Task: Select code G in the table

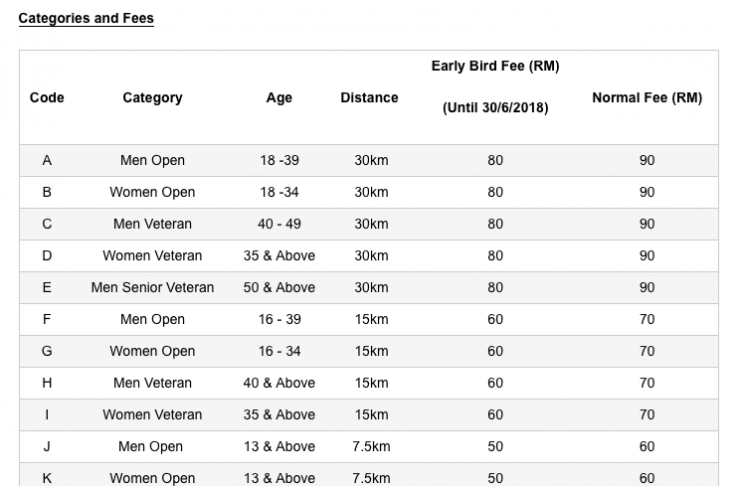Action: (47, 351)
